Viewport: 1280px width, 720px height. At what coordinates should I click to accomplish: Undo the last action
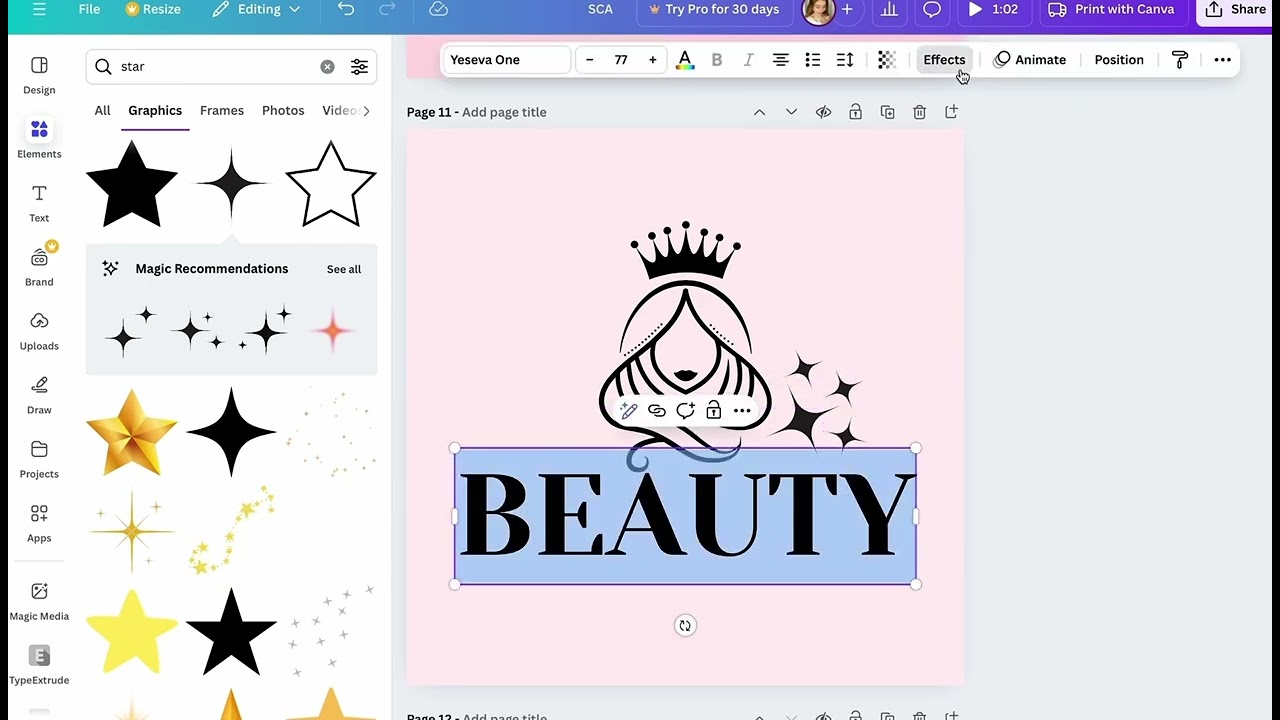click(x=346, y=9)
